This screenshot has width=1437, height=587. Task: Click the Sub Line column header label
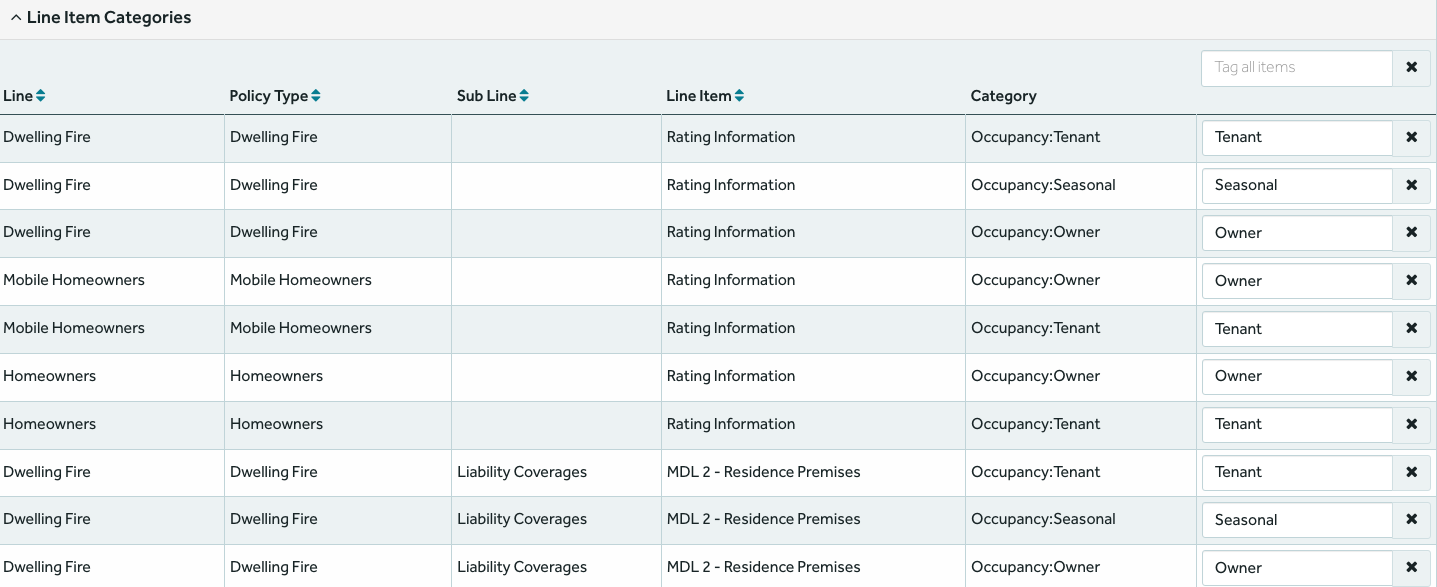pos(486,96)
